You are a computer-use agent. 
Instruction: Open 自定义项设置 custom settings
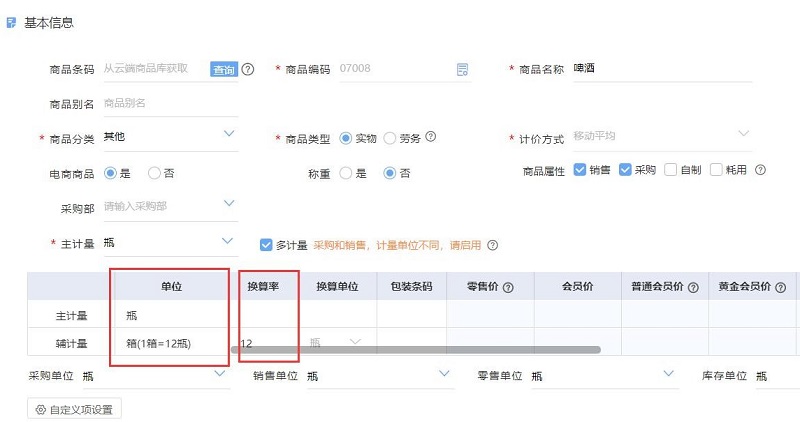click(x=74, y=408)
